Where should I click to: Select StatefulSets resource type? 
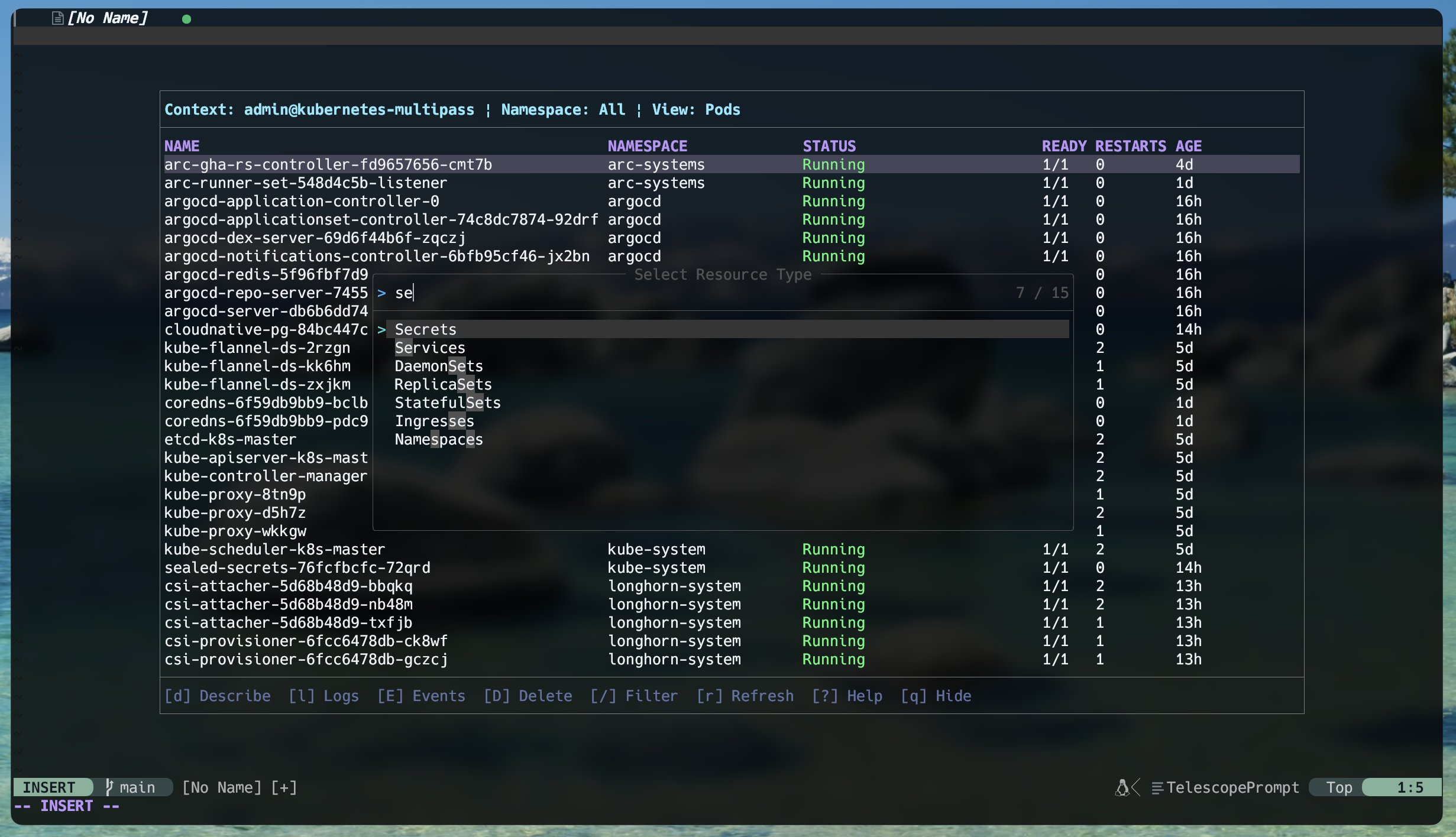coord(448,403)
